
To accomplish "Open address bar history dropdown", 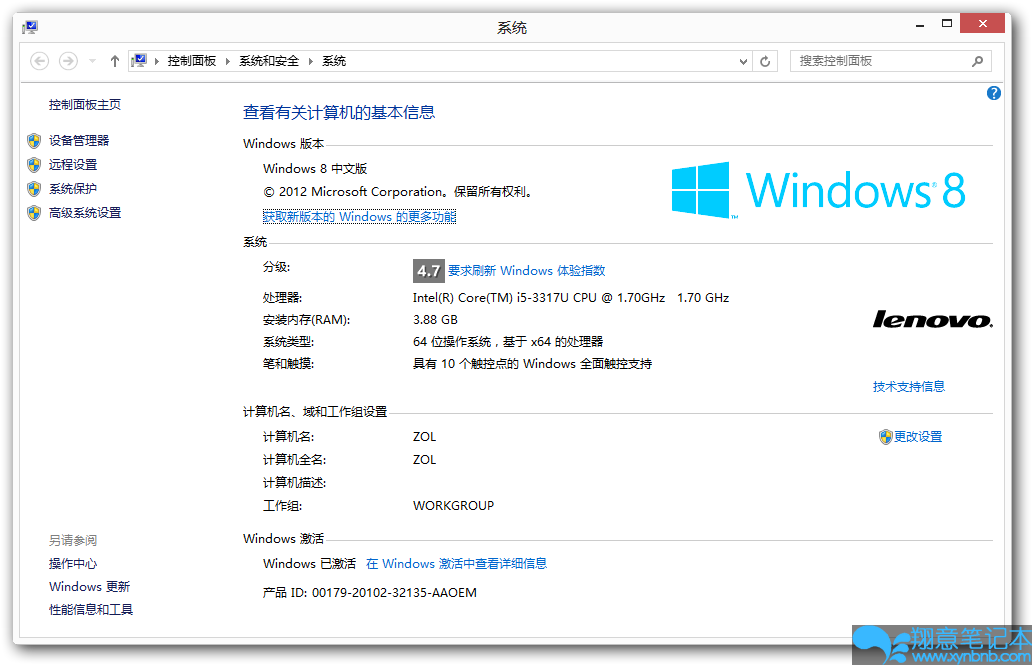I will tap(743, 61).
